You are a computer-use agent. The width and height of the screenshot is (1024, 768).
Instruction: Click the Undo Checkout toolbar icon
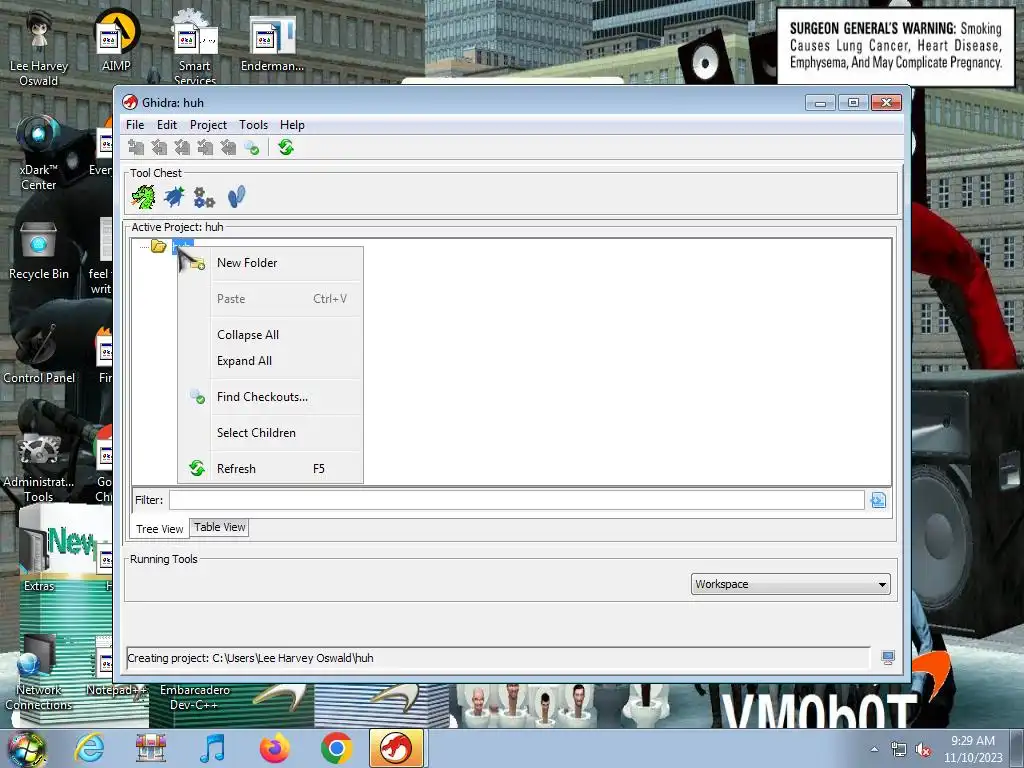coord(227,148)
